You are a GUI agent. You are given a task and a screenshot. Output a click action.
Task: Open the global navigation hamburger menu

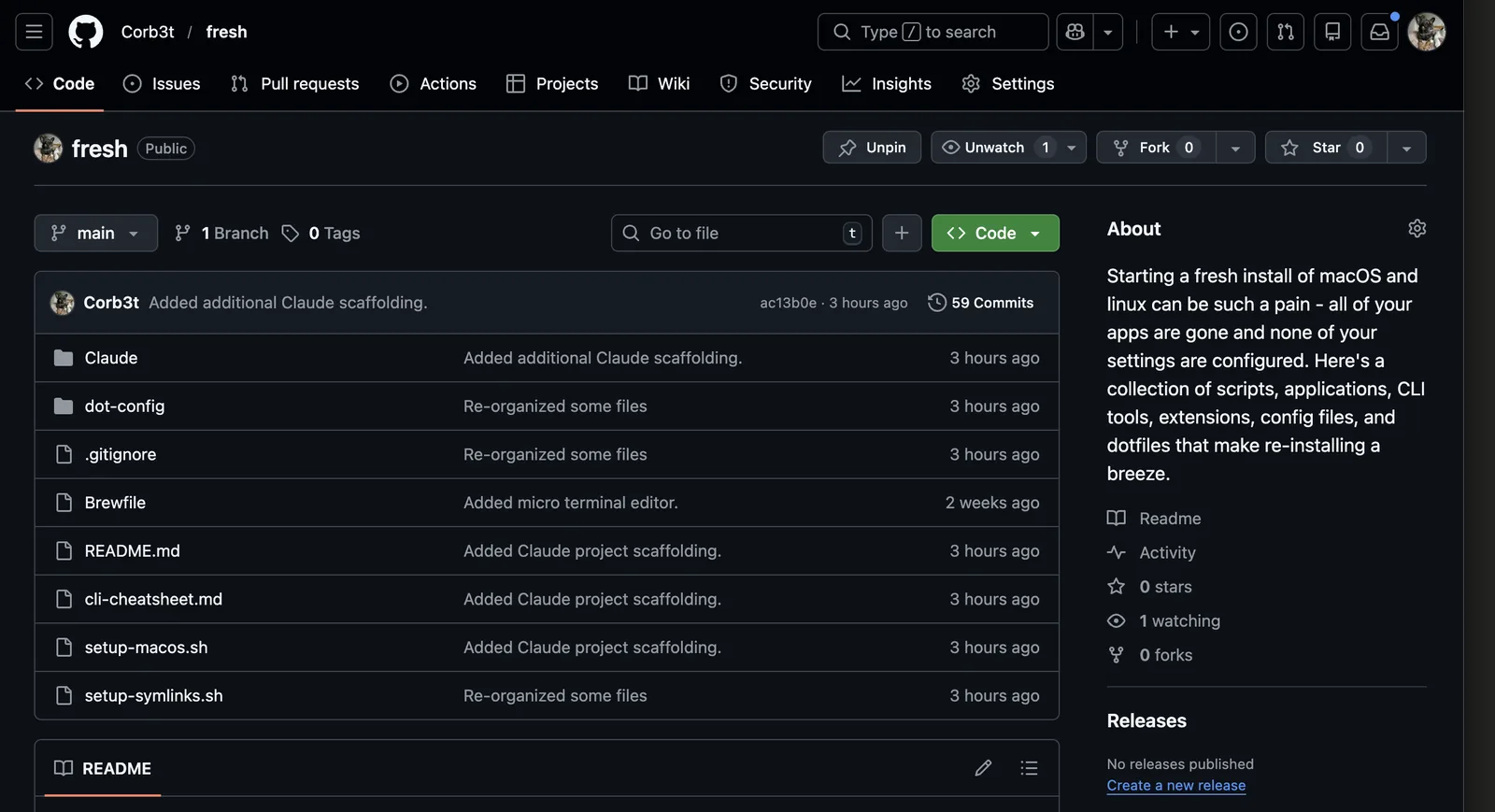tap(34, 32)
